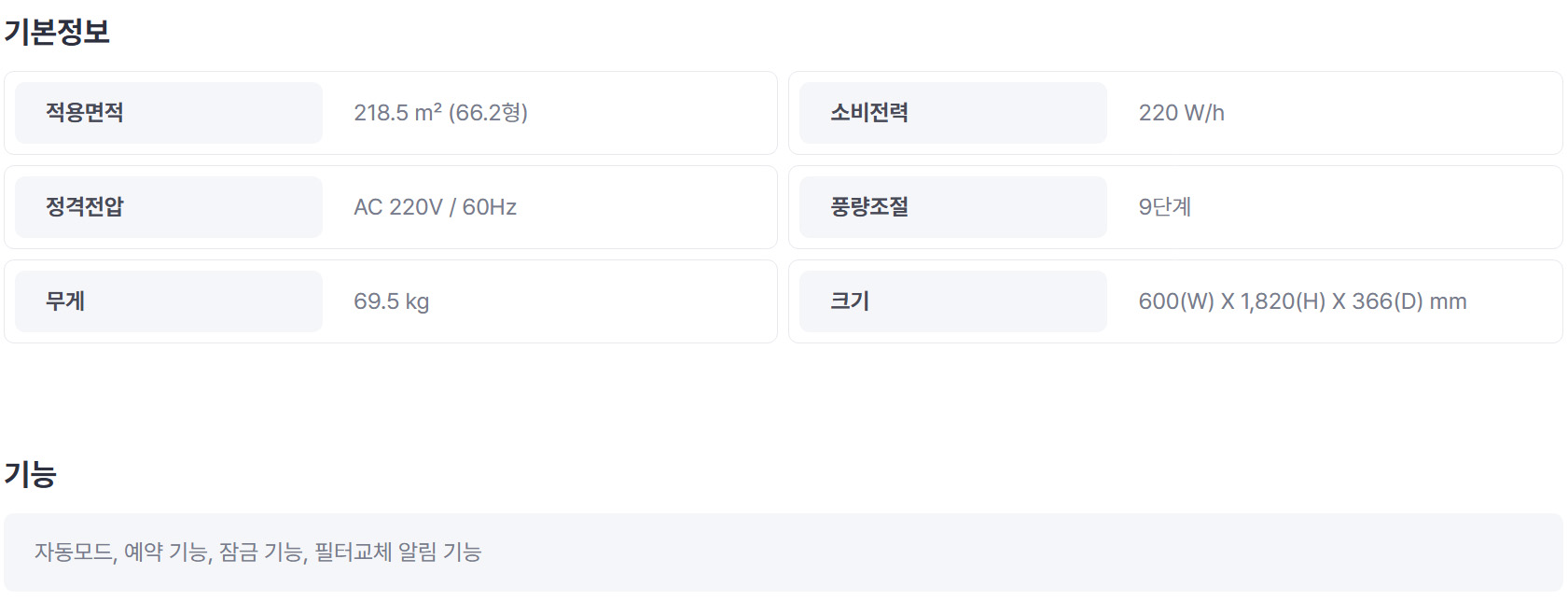
Task: Click the mm unit in size value
Action: tap(1448, 301)
